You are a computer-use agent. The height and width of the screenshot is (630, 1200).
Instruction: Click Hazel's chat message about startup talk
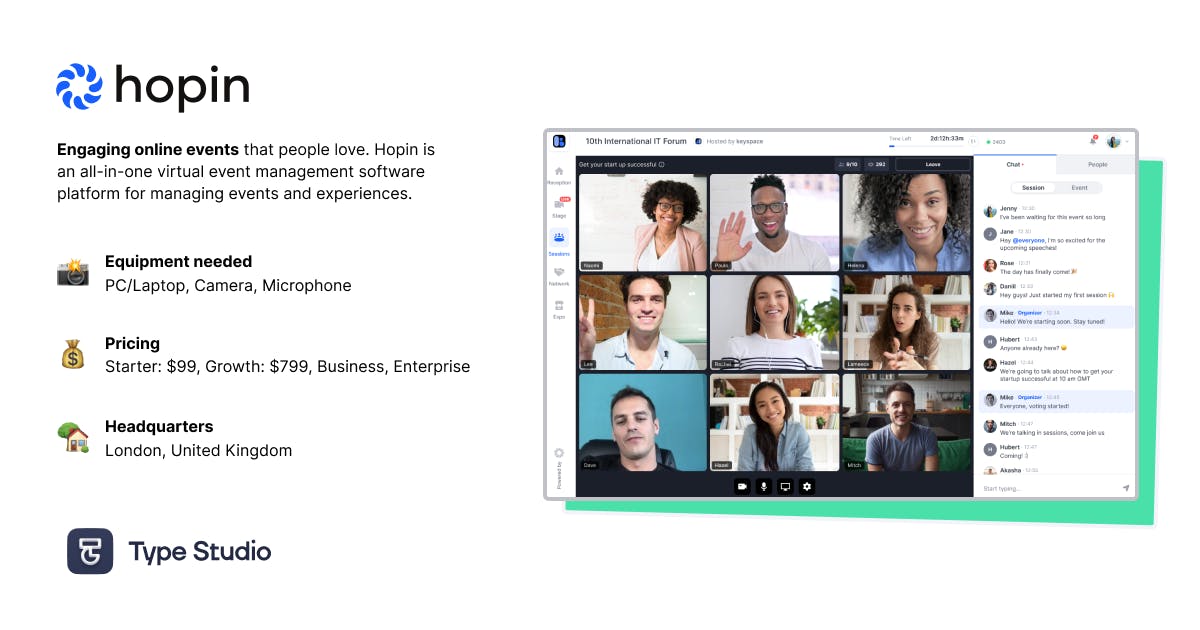1056,374
